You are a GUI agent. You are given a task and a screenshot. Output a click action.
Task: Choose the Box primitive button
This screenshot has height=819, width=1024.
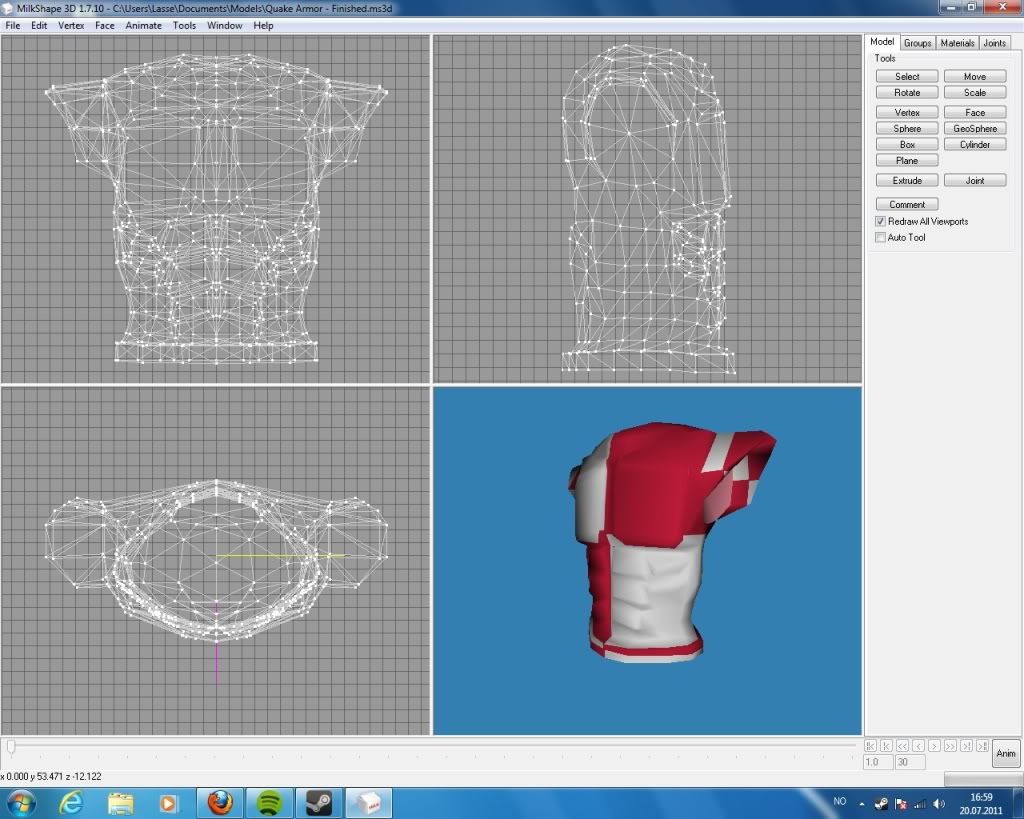[907, 144]
